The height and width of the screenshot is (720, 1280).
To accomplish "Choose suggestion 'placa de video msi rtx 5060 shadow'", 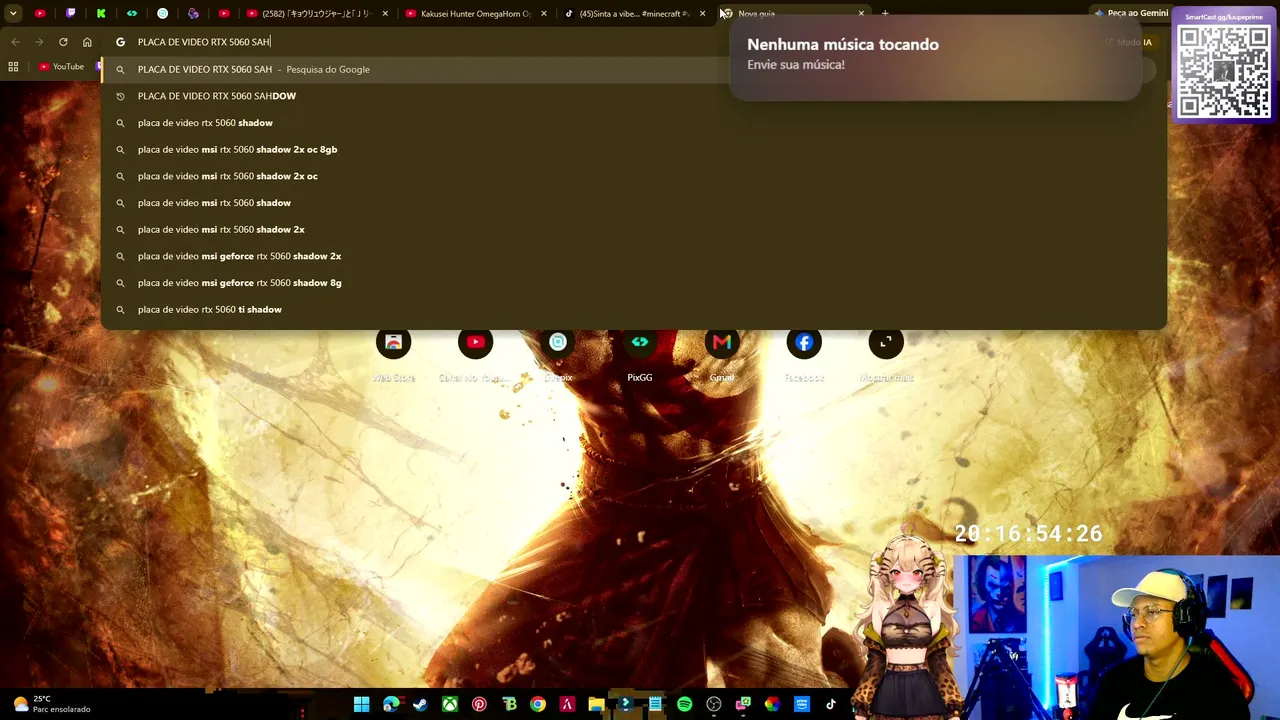I will pyautogui.click(x=633, y=203).
